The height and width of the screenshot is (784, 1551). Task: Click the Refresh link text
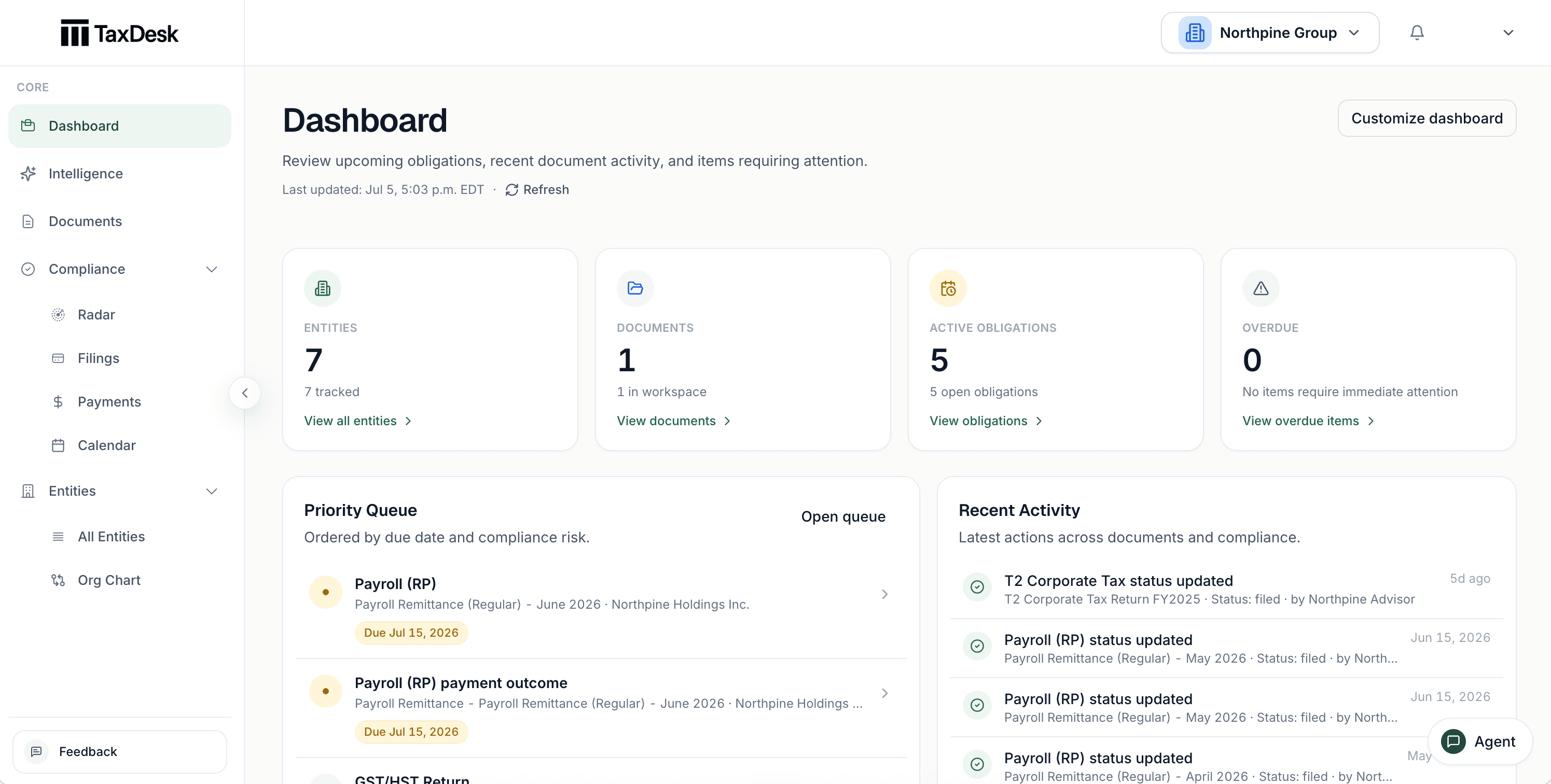(x=546, y=190)
